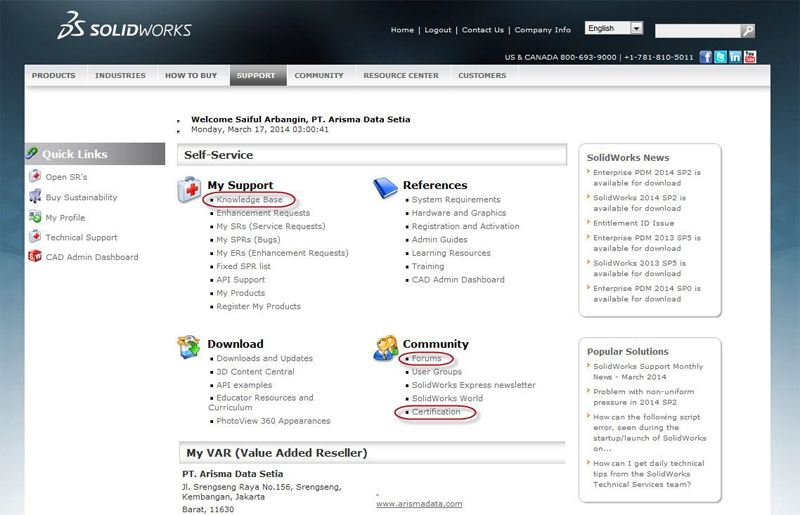The width and height of the screenshot is (800, 515).
Task: Go to the Home link
Action: 402,30
